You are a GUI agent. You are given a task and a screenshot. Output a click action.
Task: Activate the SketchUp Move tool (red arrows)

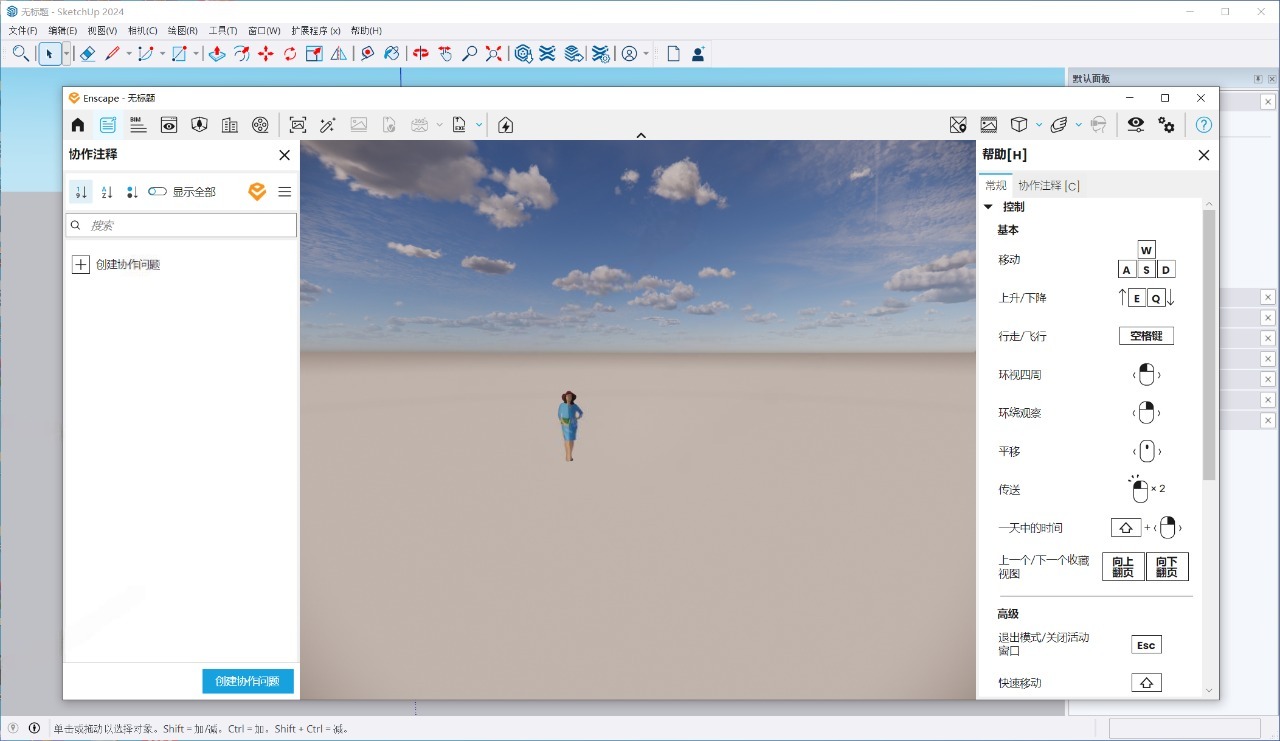(265, 54)
